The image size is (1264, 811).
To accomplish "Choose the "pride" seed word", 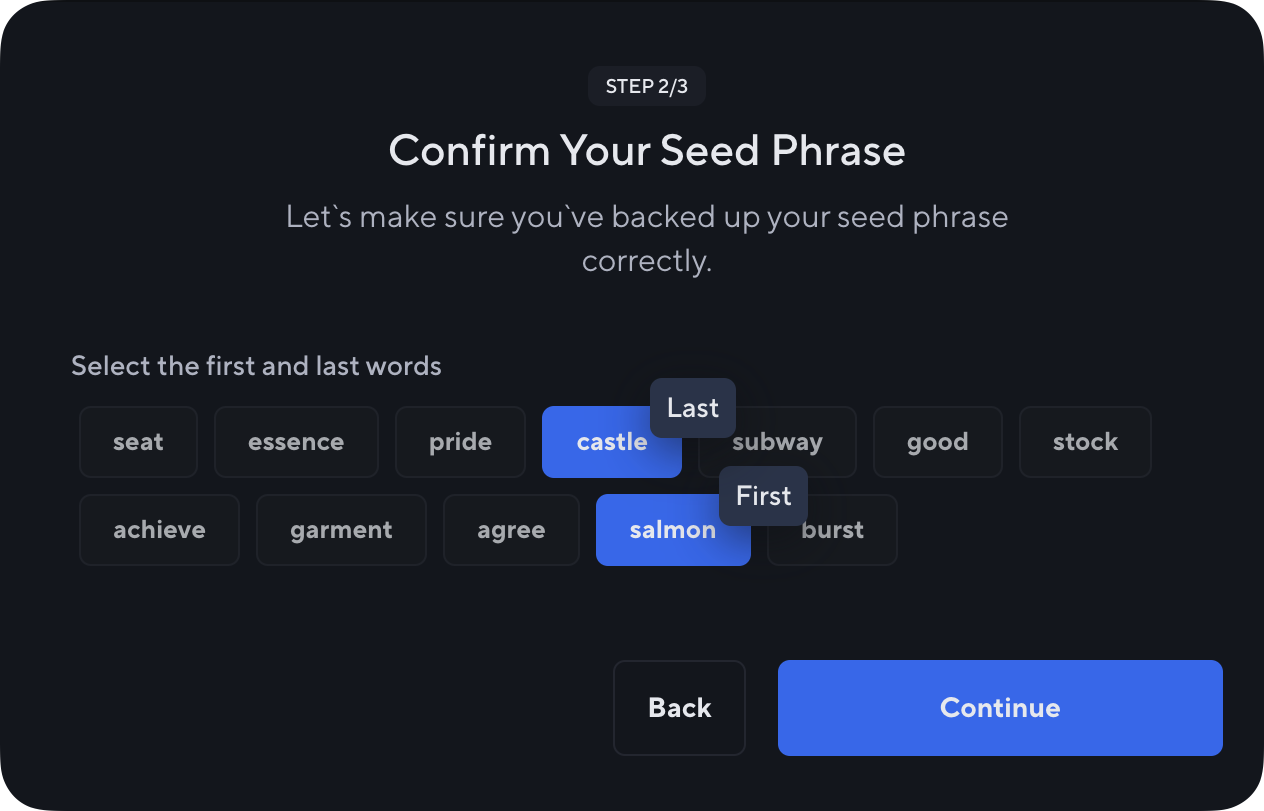I will point(460,442).
